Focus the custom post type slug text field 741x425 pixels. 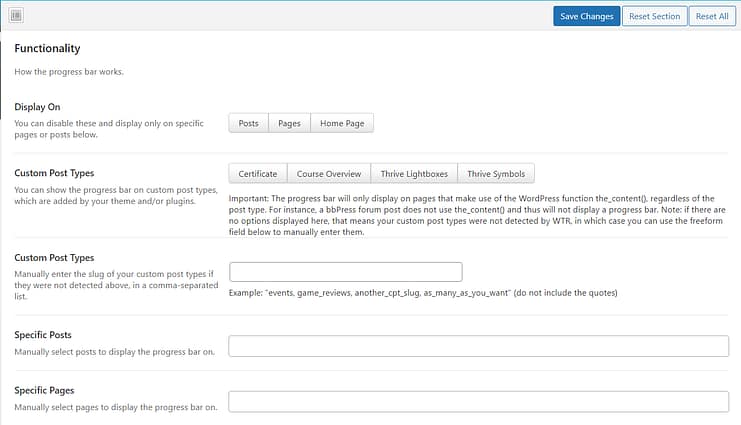coord(346,272)
